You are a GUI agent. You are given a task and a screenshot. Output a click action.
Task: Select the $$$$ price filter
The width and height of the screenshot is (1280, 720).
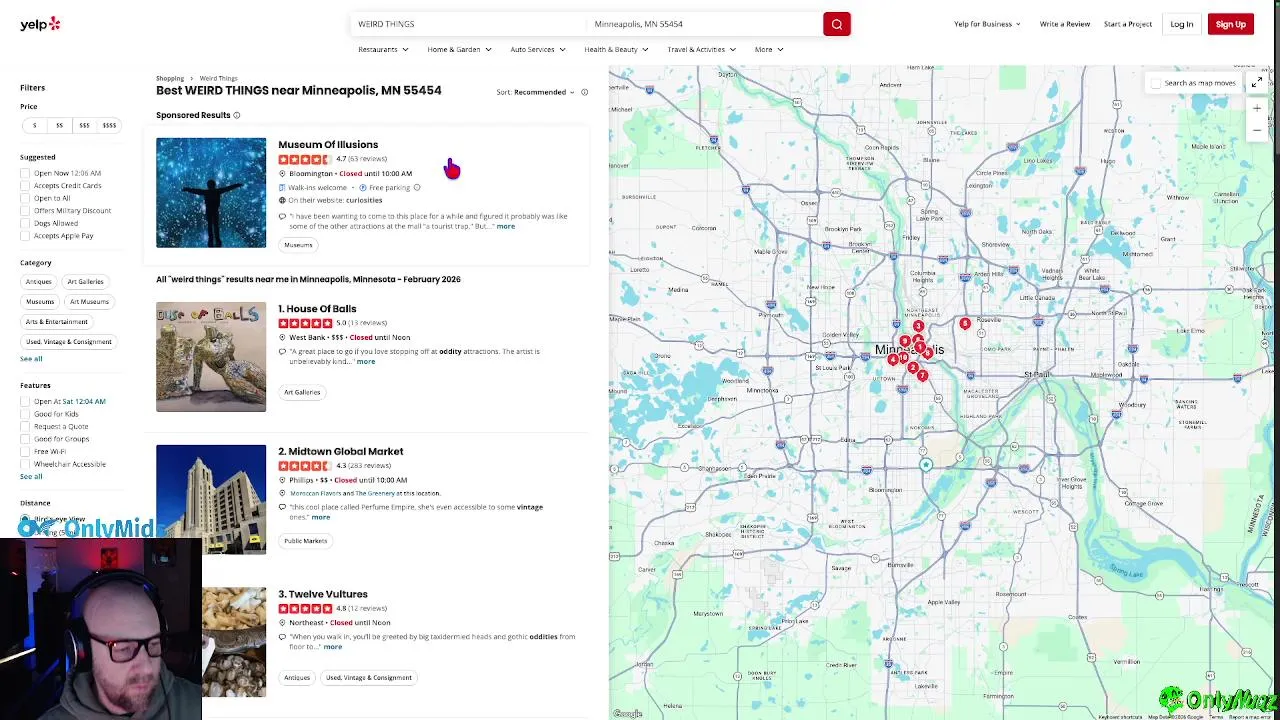[109, 126]
